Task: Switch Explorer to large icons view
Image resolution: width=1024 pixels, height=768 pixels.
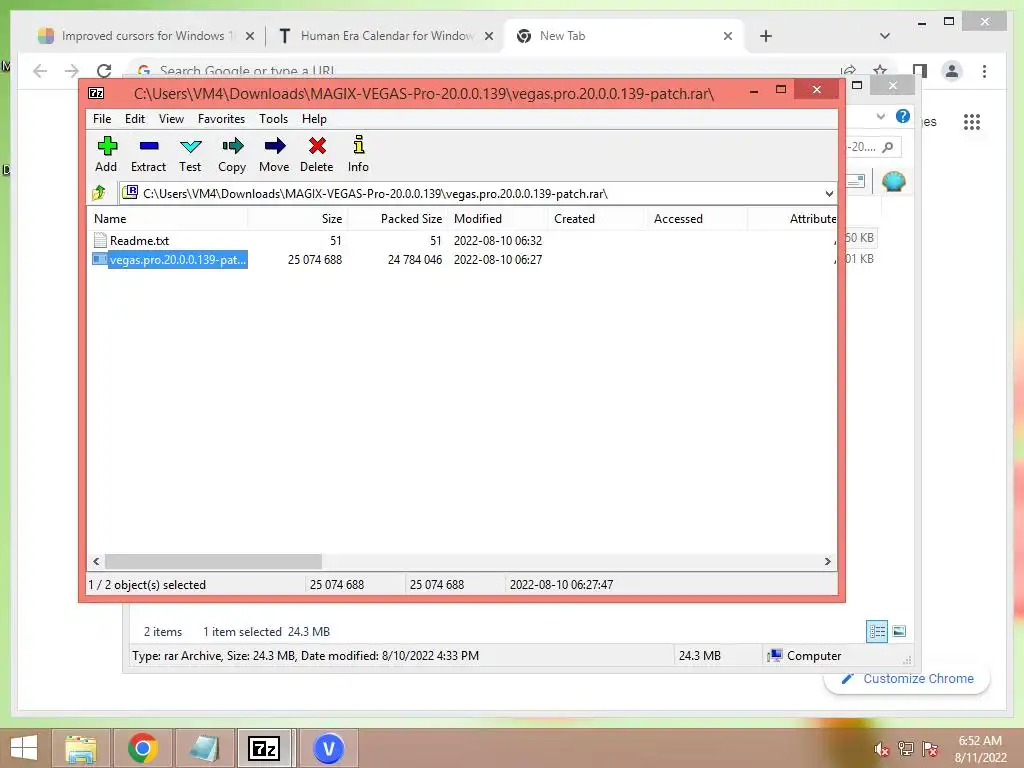Action: coord(899,631)
